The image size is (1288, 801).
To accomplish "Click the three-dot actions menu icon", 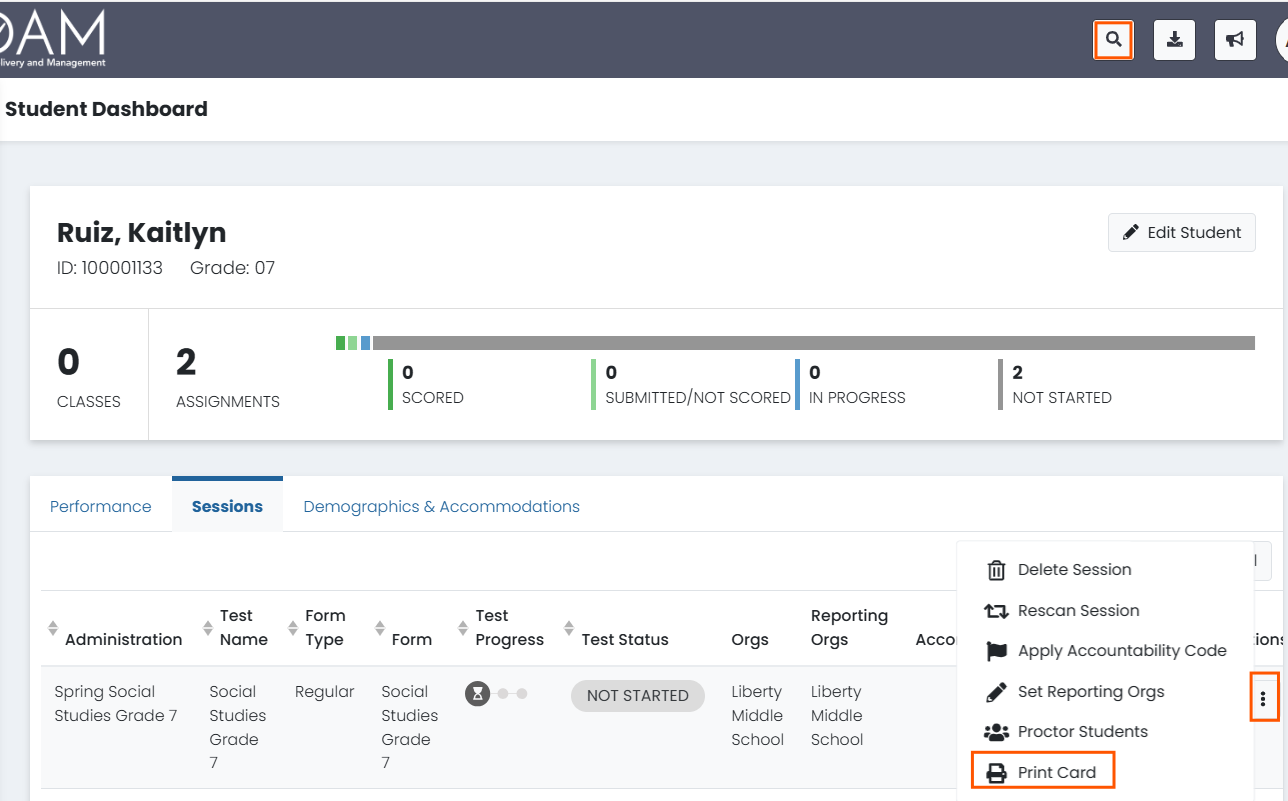I will tap(1263, 698).
